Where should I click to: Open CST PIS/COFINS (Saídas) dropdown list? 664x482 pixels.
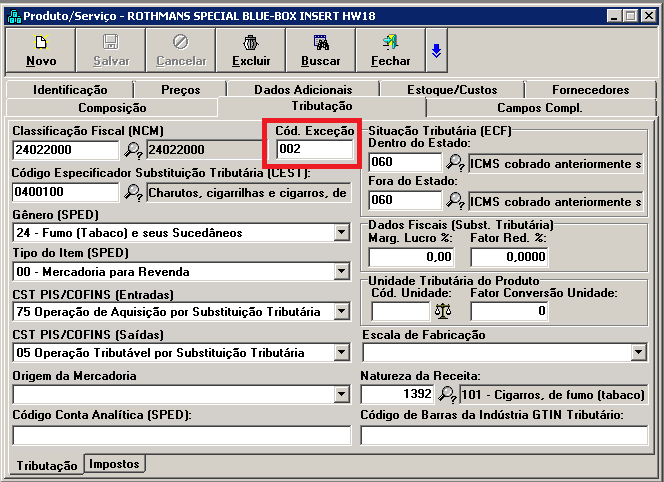coord(341,353)
